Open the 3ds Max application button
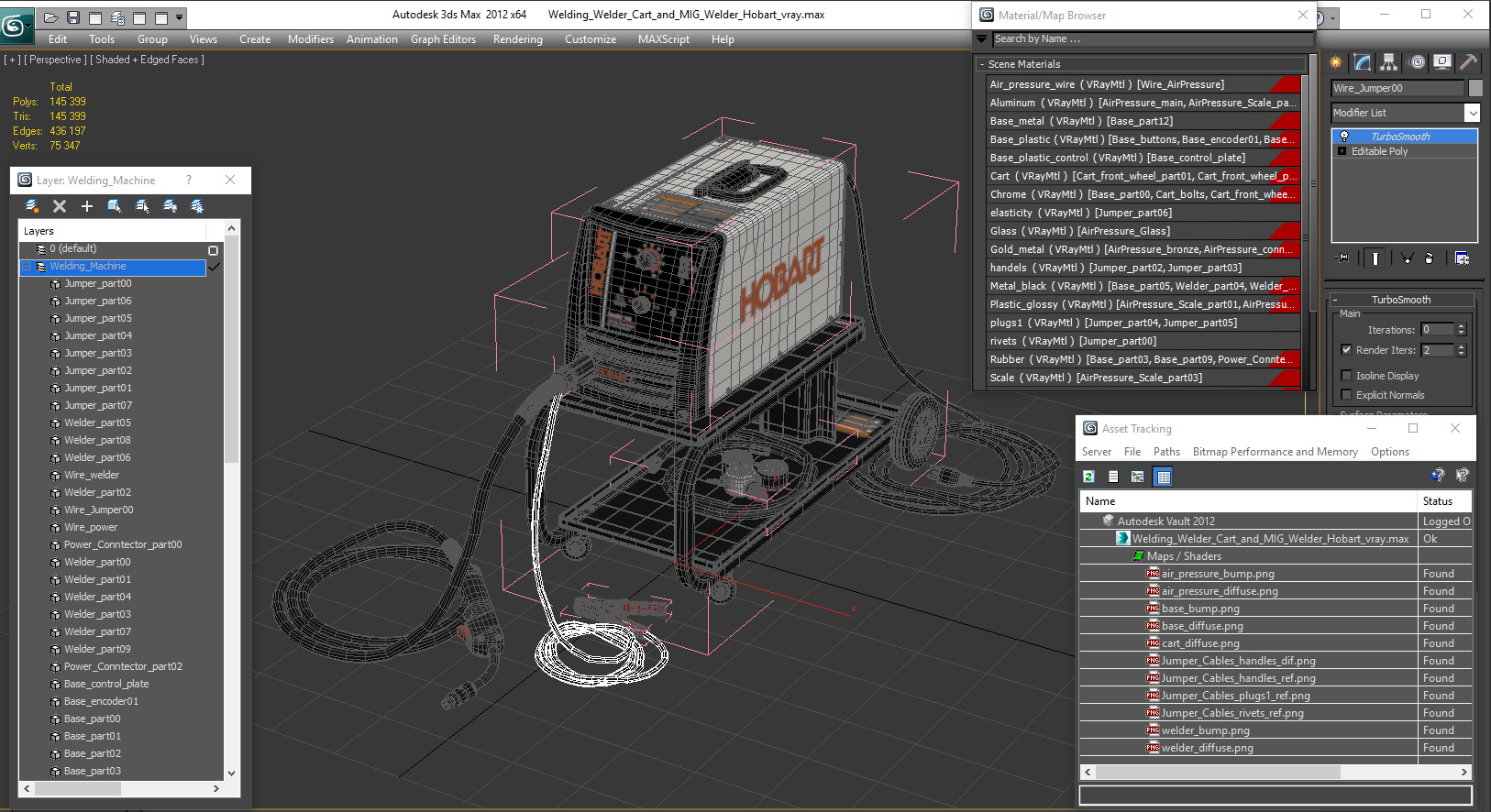Image resolution: width=1491 pixels, height=812 pixels. pos(16,25)
